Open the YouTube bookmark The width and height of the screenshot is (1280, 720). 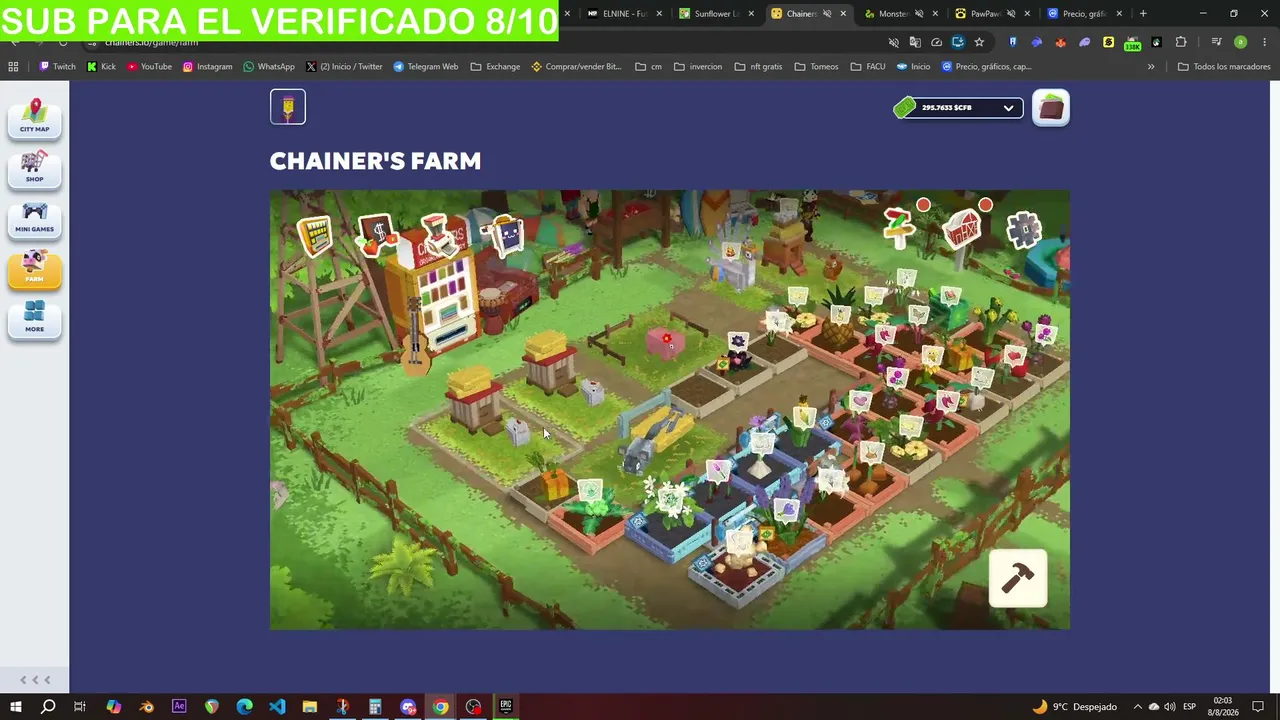(x=149, y=67)
